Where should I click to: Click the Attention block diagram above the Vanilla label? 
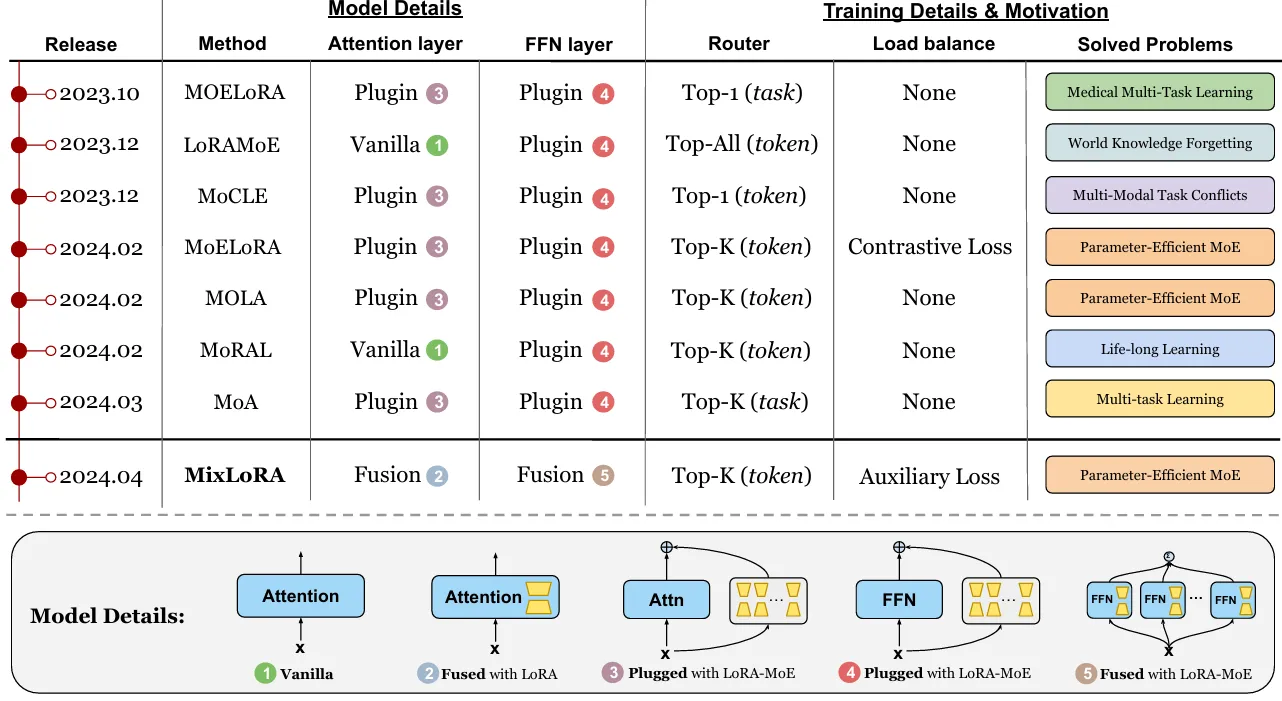pyautogui.click(x=301, y=596)
